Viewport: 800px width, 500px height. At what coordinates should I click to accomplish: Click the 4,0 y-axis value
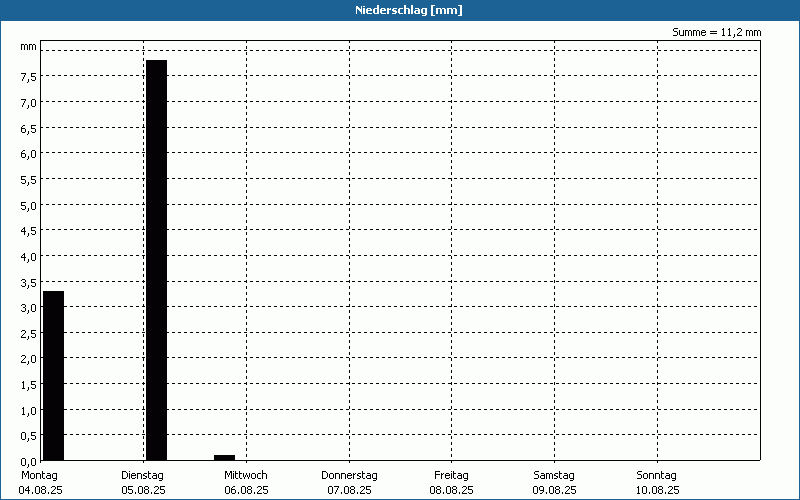pos(29,256)
